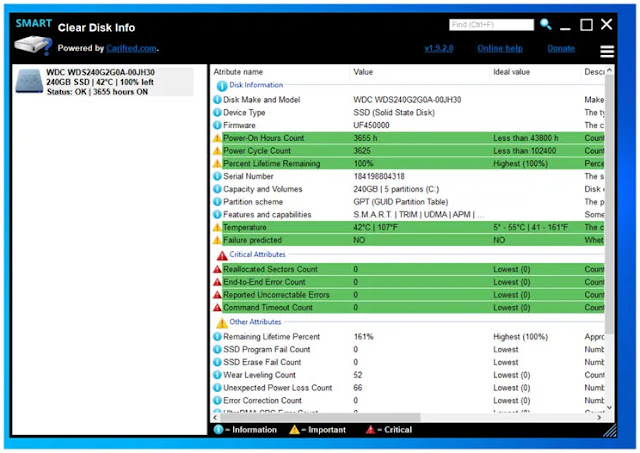Click info icon beside Error Correction Count

coord(218,400)
